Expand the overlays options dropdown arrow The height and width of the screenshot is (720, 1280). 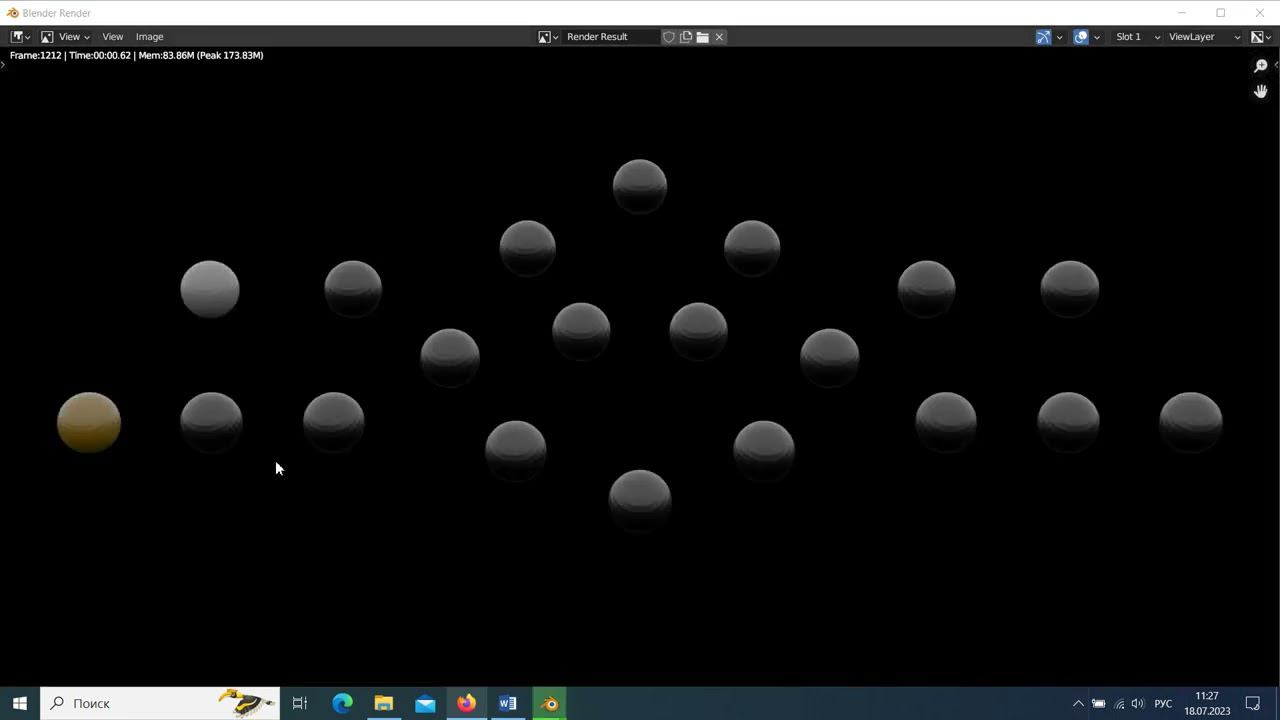coord(1097,37)
